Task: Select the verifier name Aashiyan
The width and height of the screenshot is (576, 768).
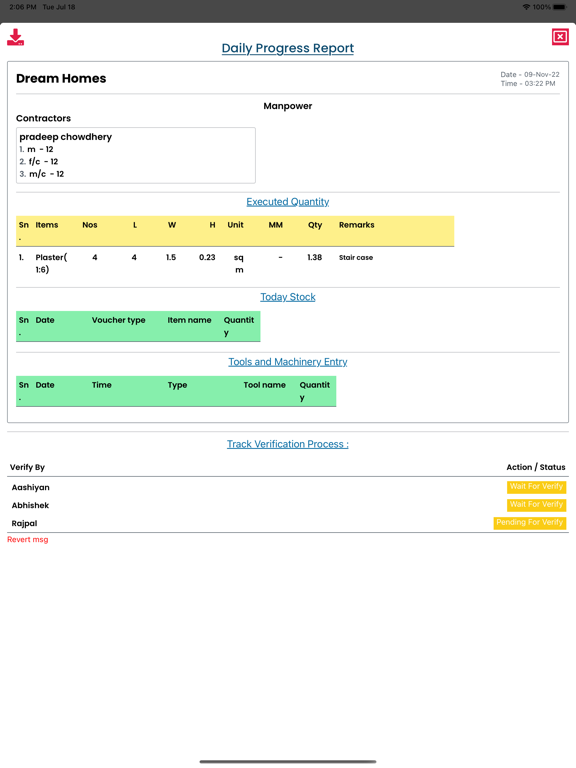Action: click(x=31, y=487)
